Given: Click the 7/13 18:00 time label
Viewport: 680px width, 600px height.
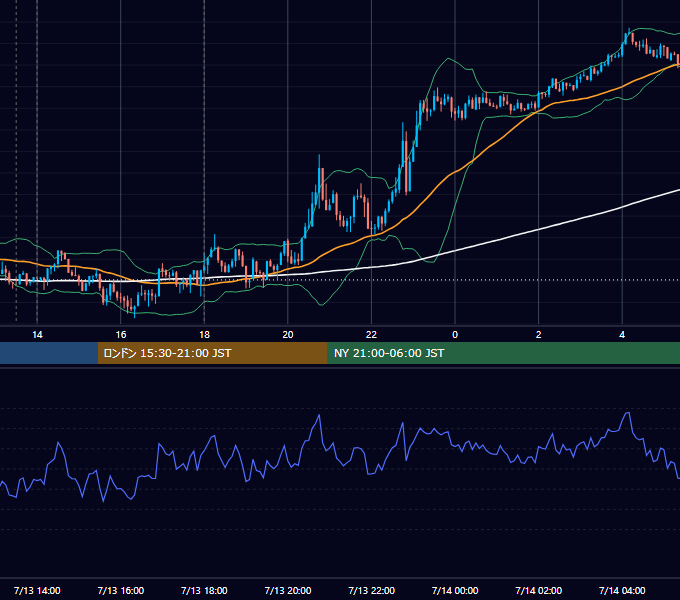Looking at the screenshot, I should click(204, 590).
